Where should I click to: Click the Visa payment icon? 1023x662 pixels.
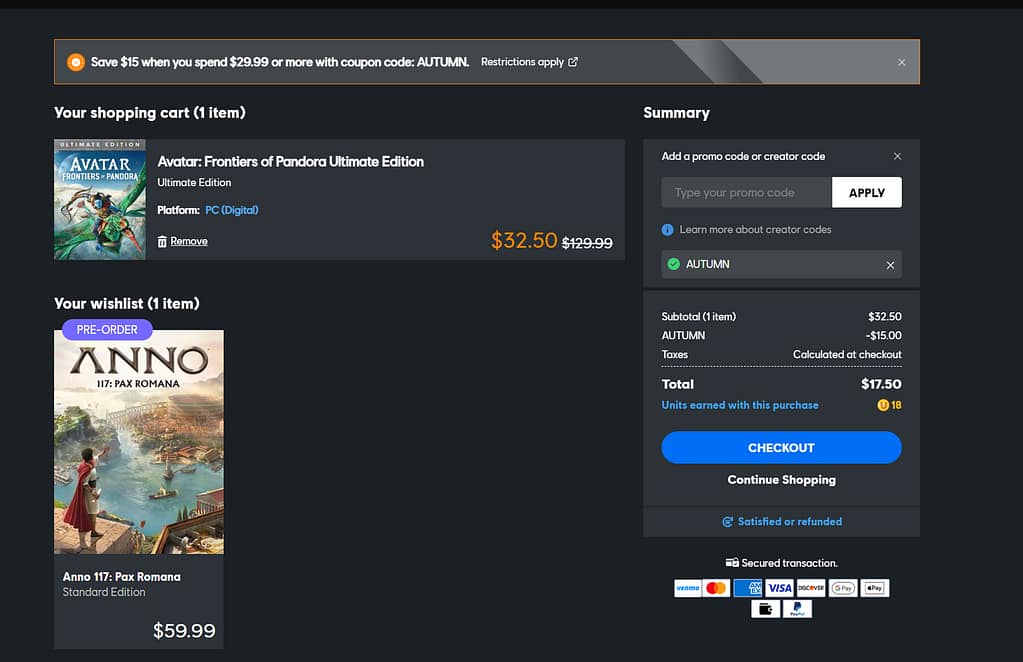[779, 588]
